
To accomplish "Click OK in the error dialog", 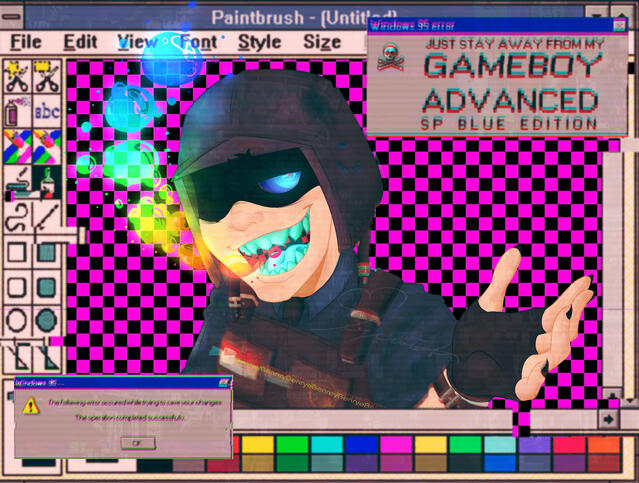I will [x=138, y=443].
